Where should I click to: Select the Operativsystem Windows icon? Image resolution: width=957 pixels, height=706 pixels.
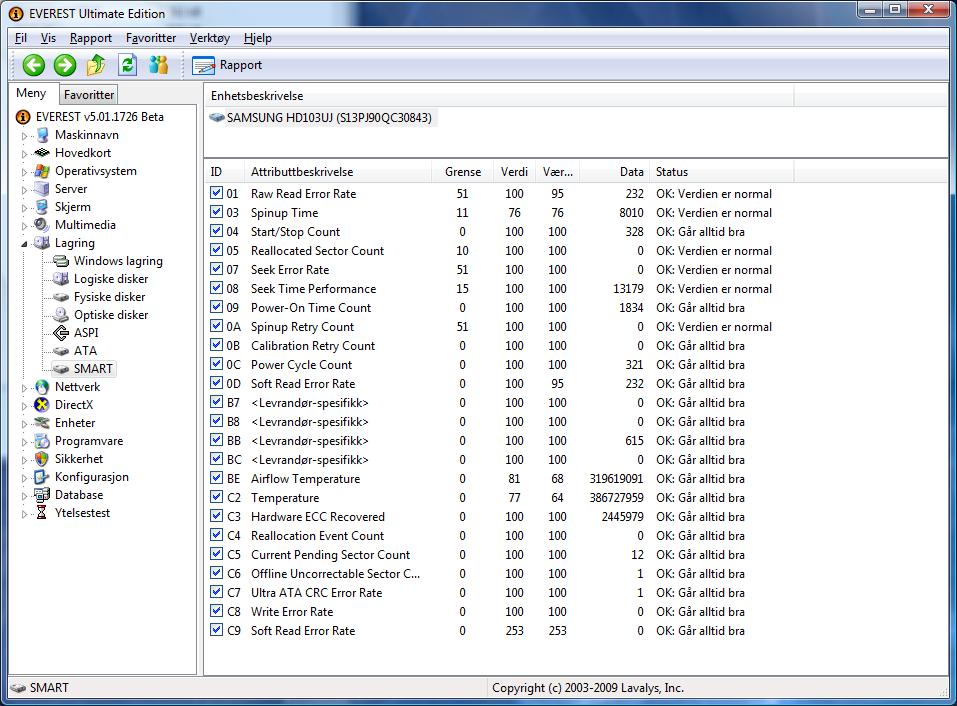42,171
